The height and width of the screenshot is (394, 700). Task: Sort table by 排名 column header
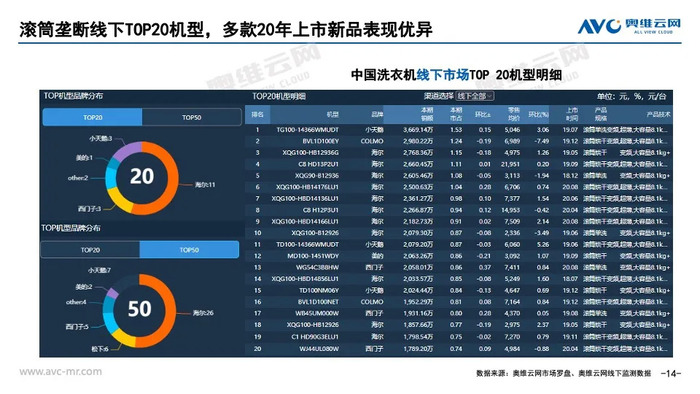pyautogui.click(x=258, y=114)
